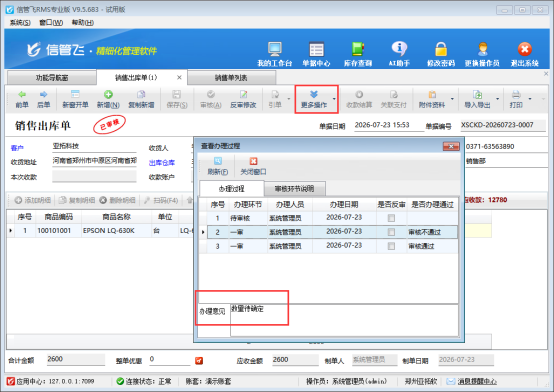The width and height of the screenshot is (554, 392).
Task: Click 附件资料 toolbar icon
Action: coord(432,99)
